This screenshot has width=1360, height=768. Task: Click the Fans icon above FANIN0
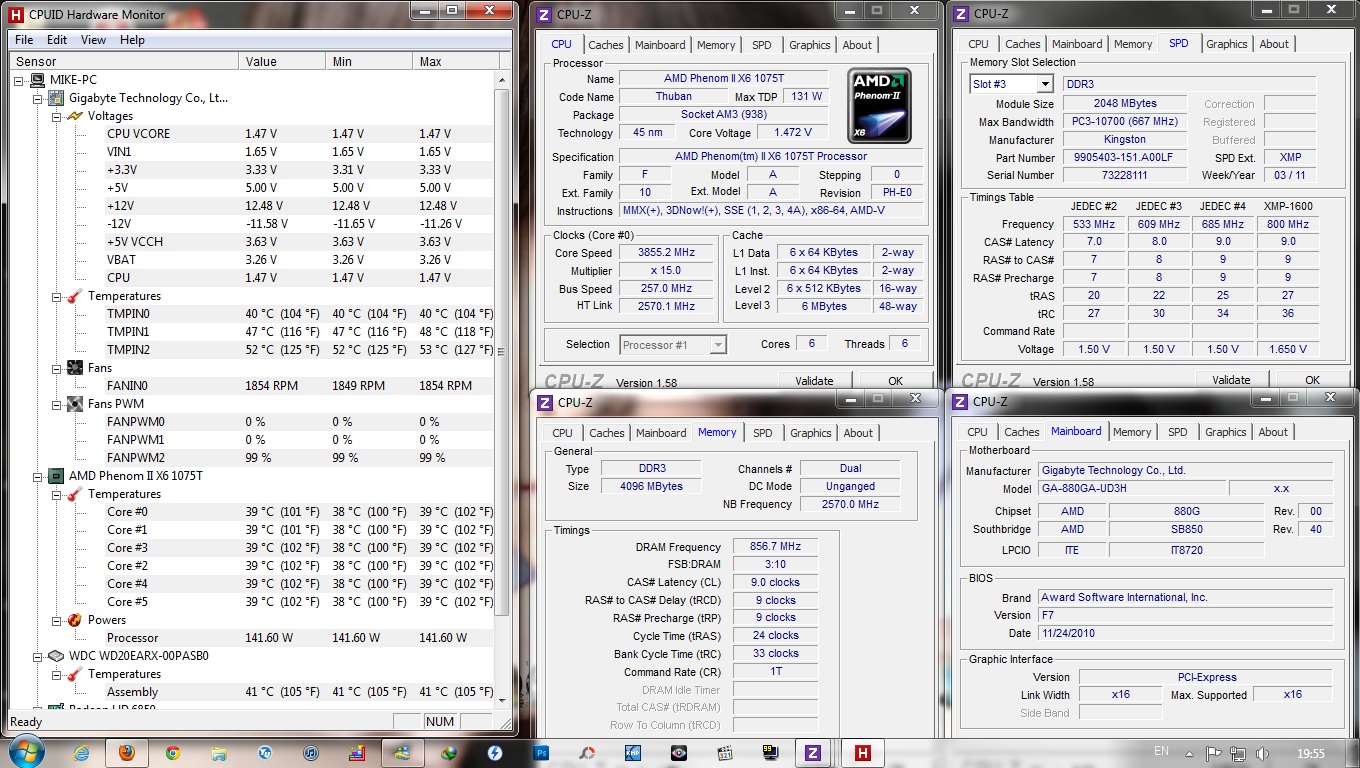[75, 368]
